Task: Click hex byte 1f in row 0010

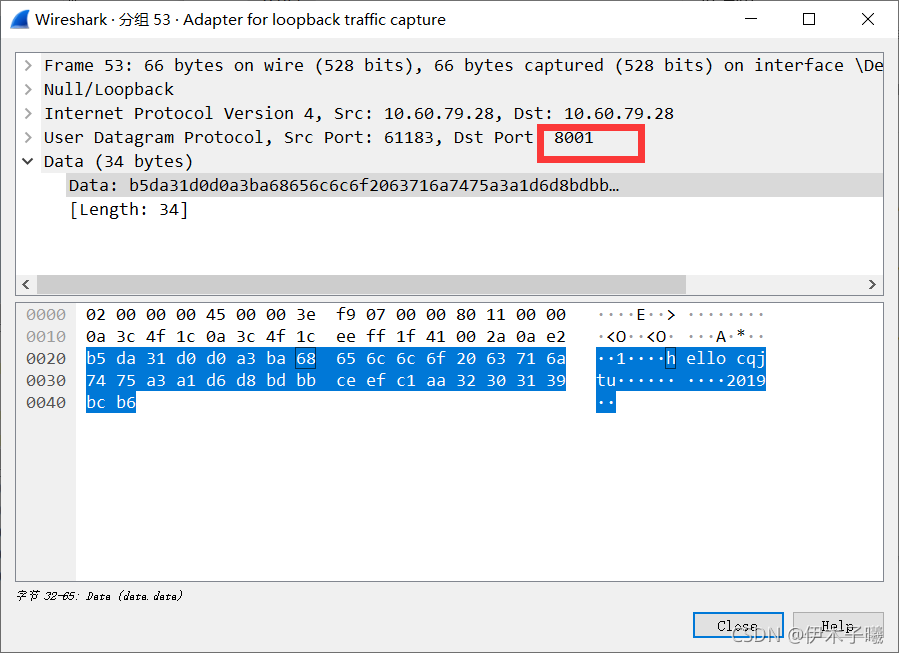Action: click(x=405, y=337)
